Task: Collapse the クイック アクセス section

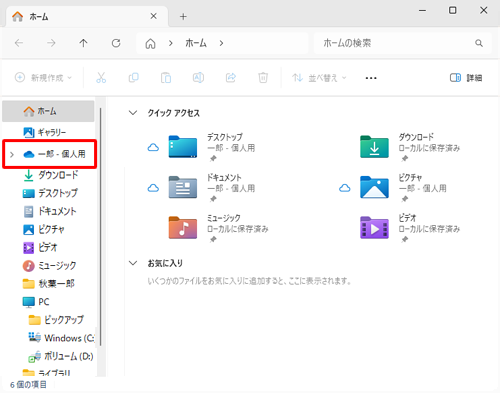Action: (x=133, y=113)
